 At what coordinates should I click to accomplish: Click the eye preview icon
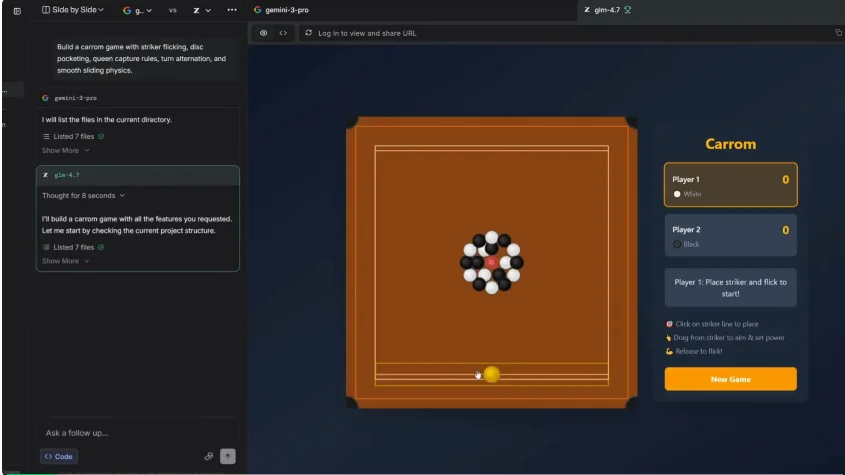264,33
